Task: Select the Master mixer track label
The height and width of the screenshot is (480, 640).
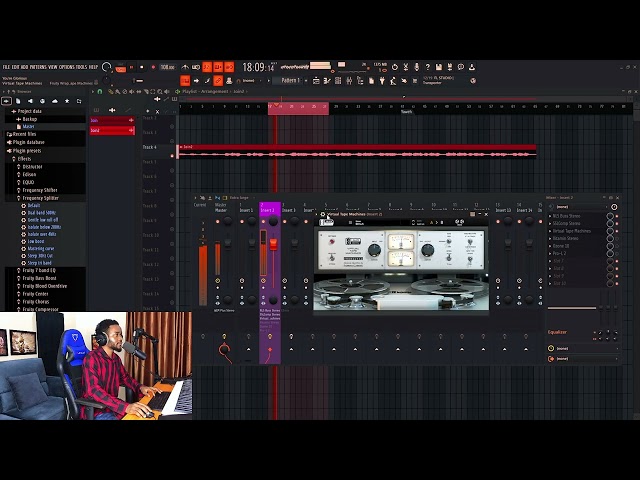Action: [x=221, y=208]
